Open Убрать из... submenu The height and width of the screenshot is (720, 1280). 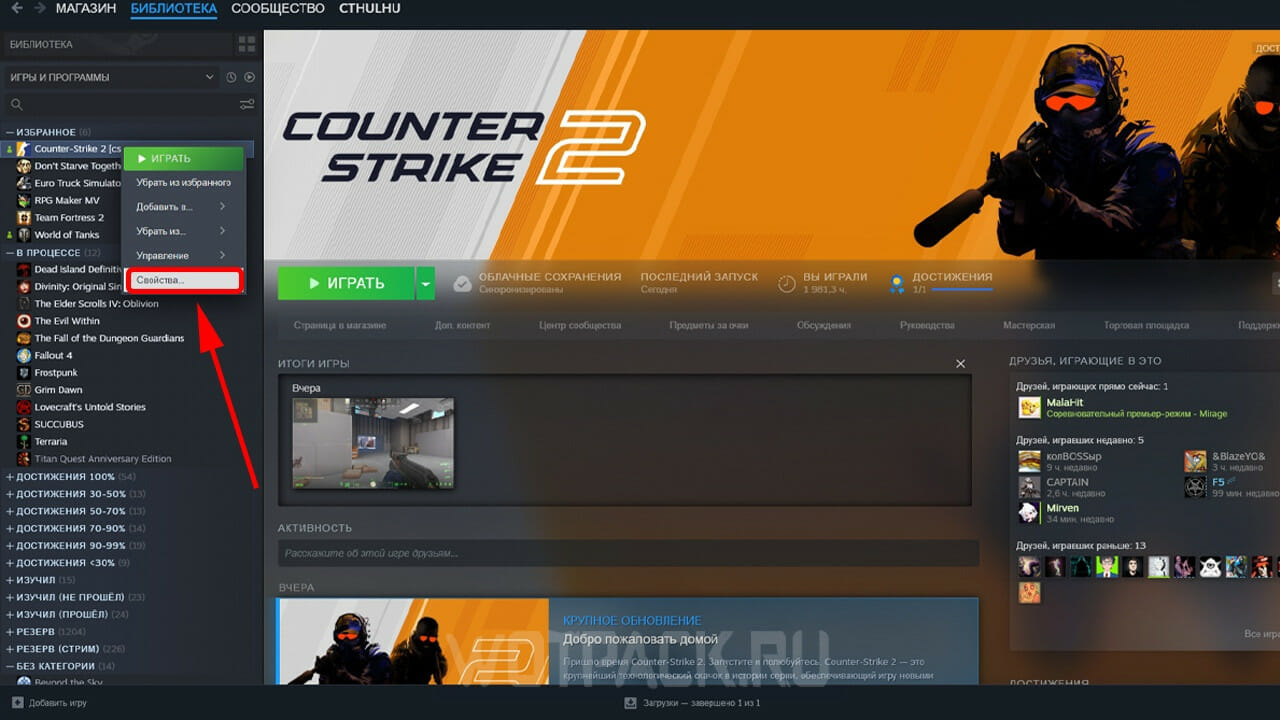[x=183, y=231]
